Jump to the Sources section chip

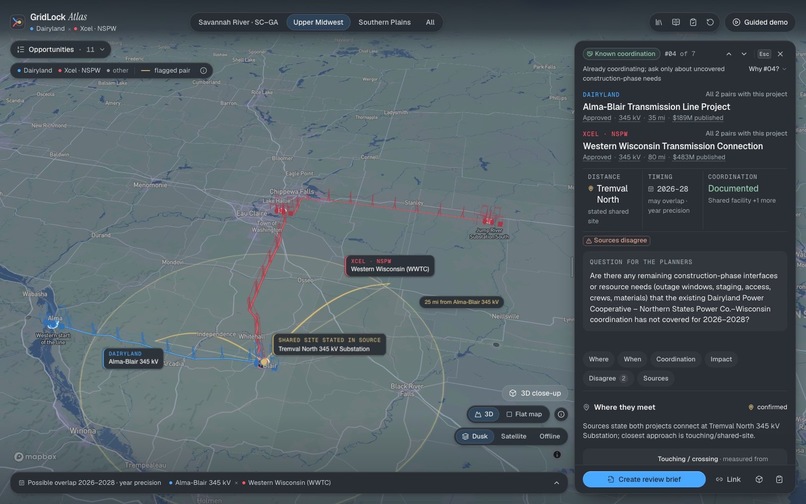pyautogui.click(x=655, y=378)
